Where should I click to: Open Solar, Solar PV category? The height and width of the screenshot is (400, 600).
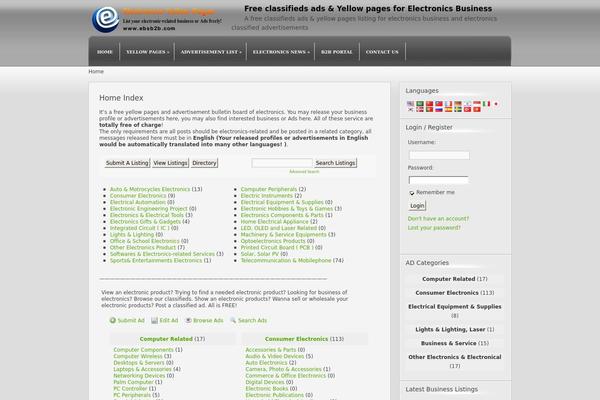tap(260, 254)
